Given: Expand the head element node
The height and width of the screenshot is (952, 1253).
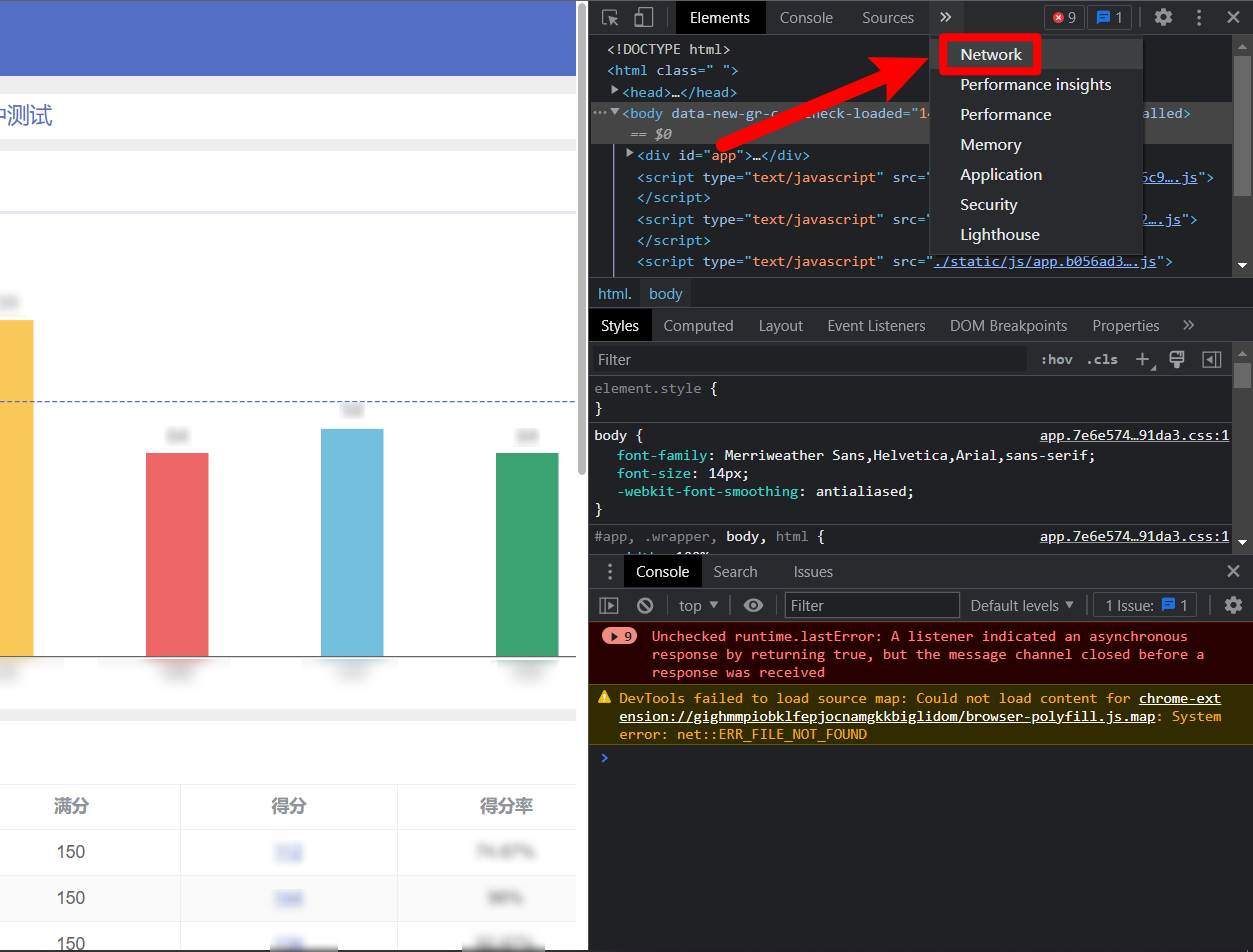Looking at the screenshot, I should (615, 92).
